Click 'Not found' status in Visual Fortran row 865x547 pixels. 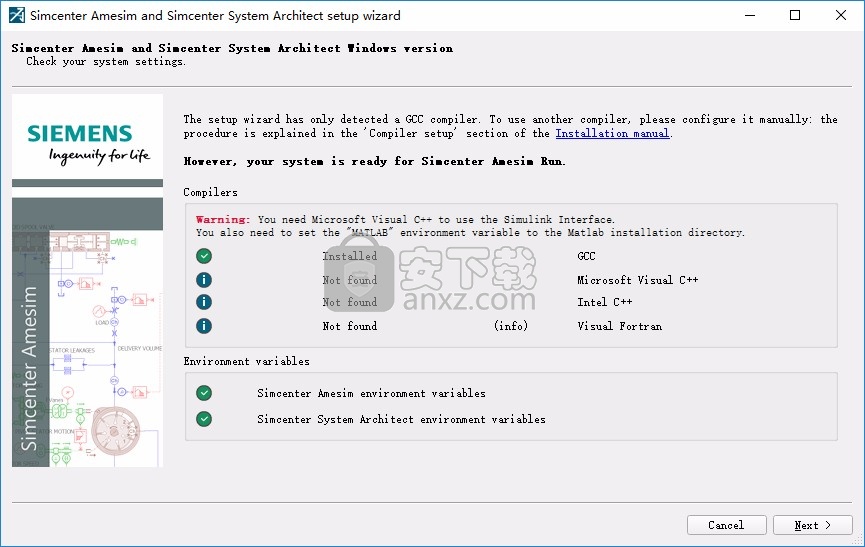(x=350, y=326)
